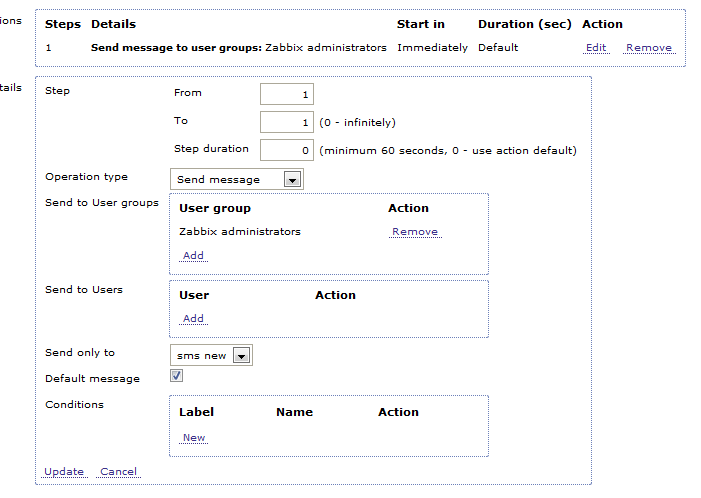
Task: Click Zabbix administrators in User group table
Action: click(x=239, y=232)
